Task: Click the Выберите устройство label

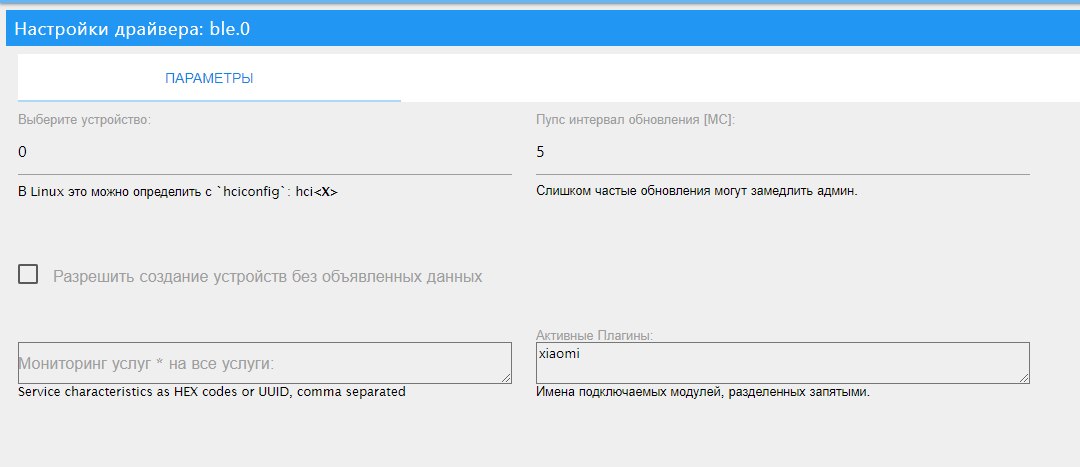Action: coord(84,119)
